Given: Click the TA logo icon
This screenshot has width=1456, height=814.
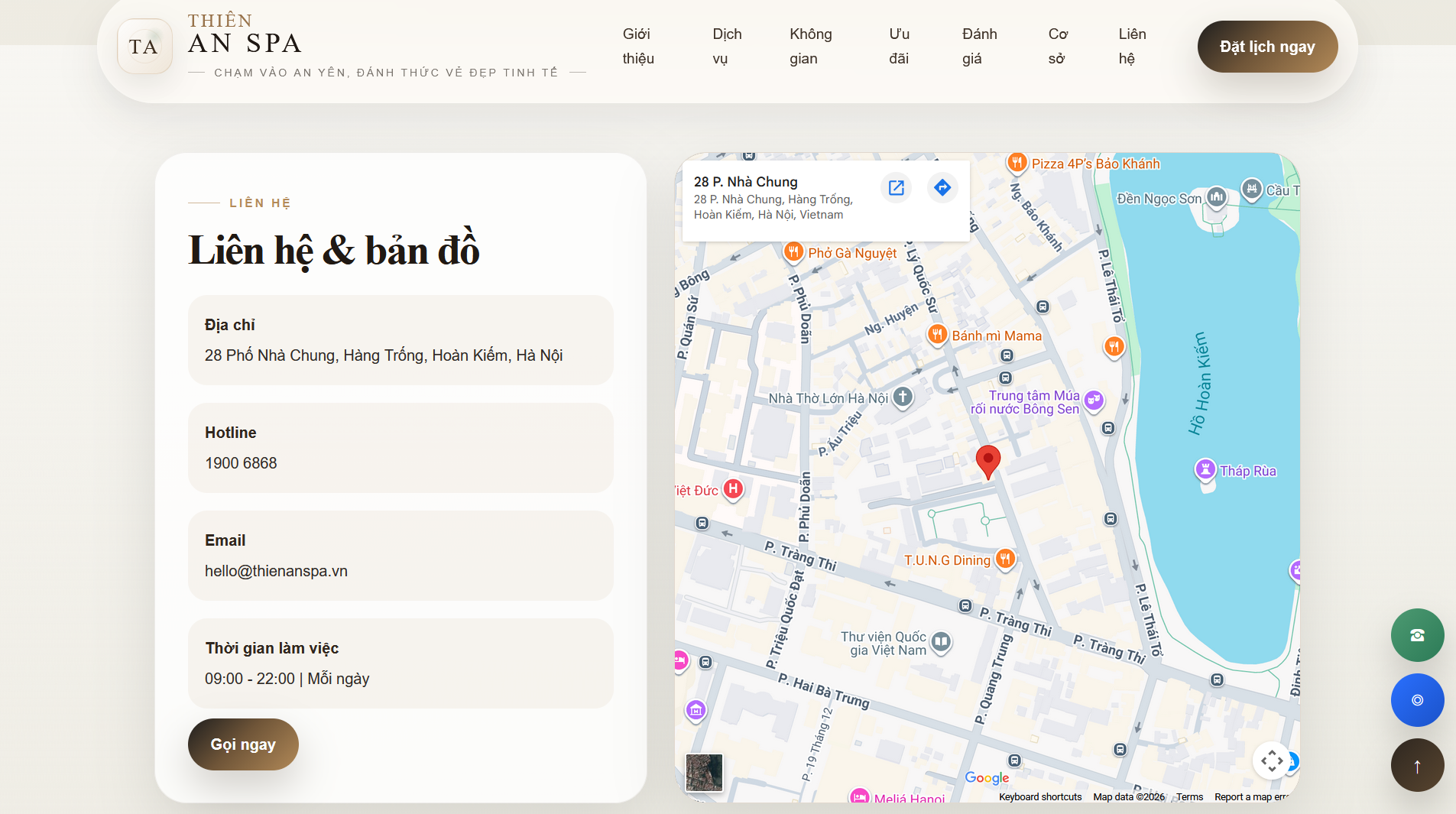Looking at the screenshot, I should pos(144,47).
